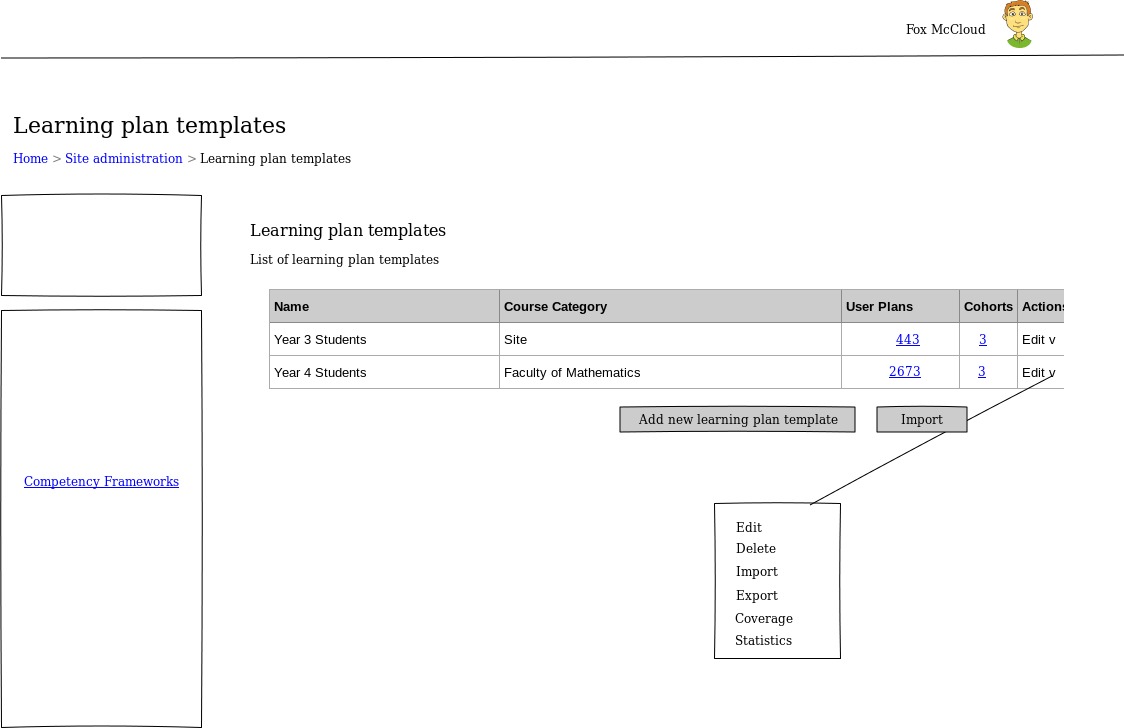Choose Delete in the actions menu
Image resolution: width=1124 pixels, height=728 pixels.
coord(756,549)
